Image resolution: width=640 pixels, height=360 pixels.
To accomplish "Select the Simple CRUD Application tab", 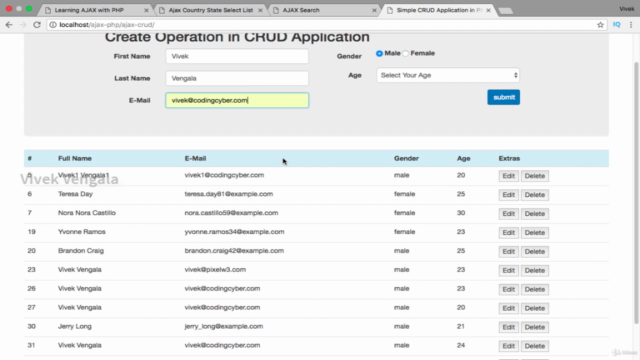I will click(x=439, y=10).
